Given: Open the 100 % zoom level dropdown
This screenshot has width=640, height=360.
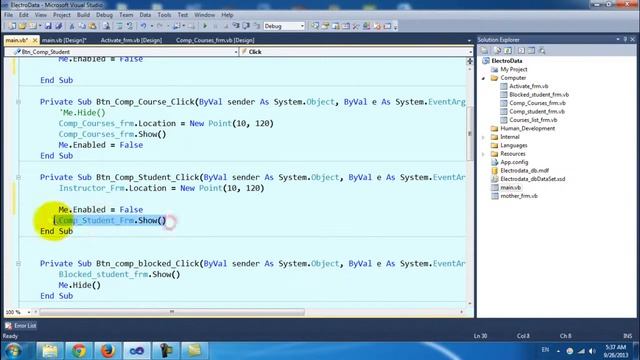Looking at the screenshot, I should (29, 312).
